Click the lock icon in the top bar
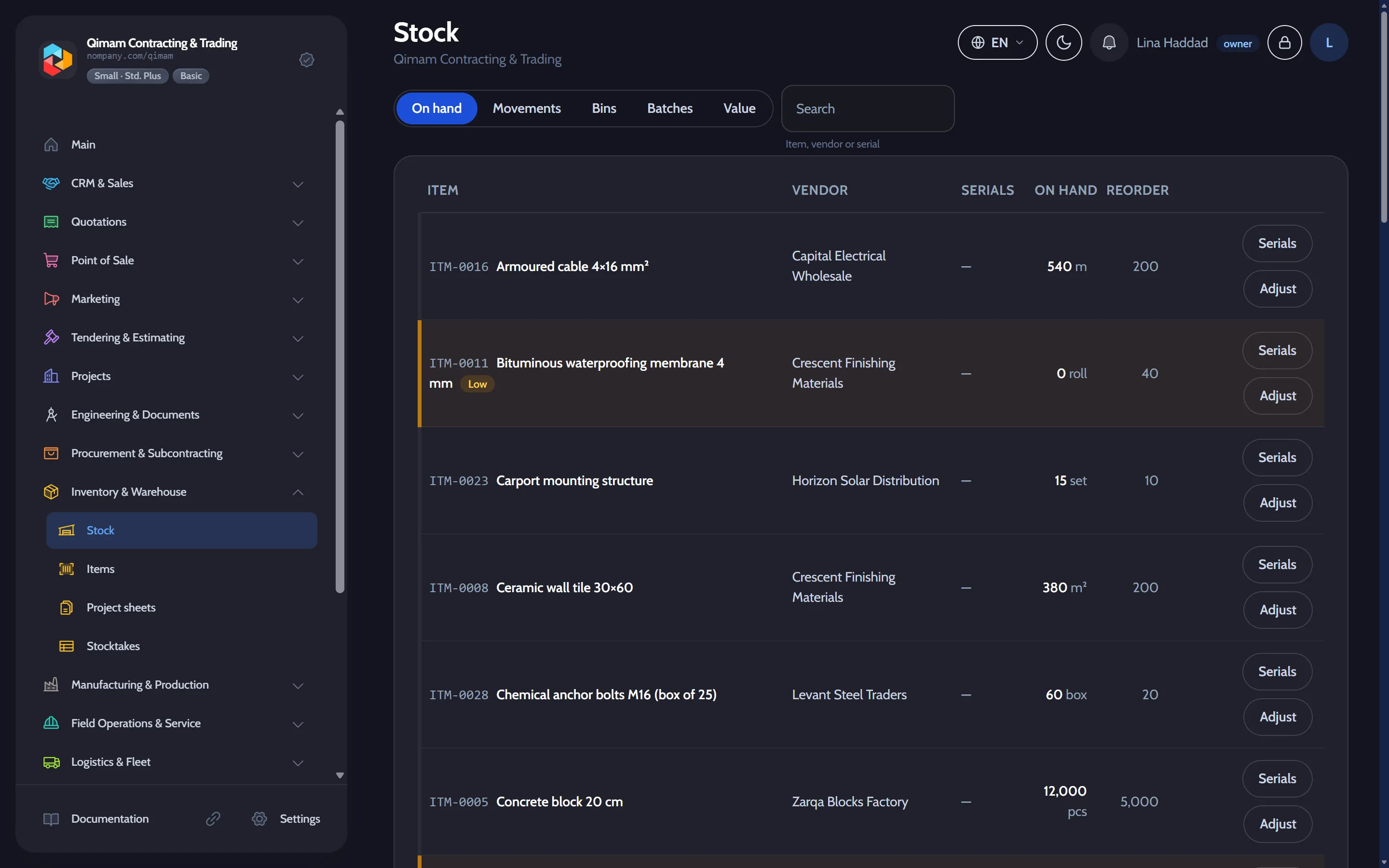This screenshot has width=1389, height=868. pos(1284,42)
